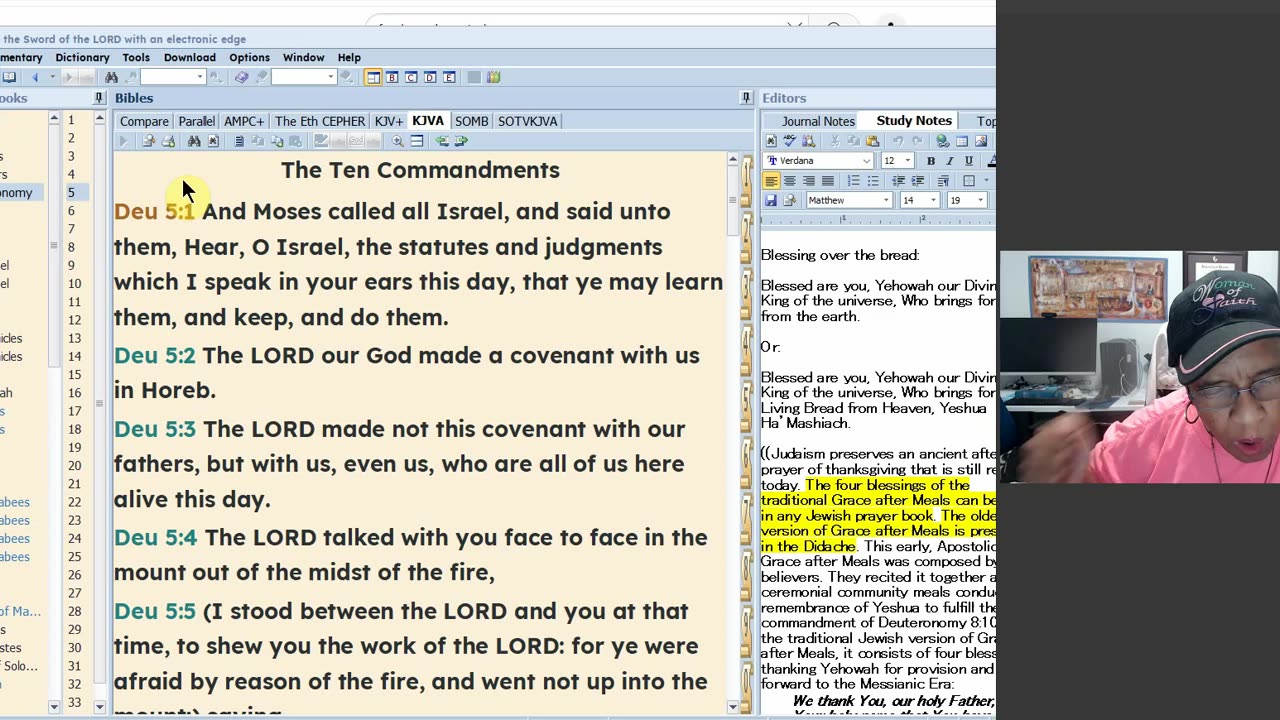Click the highlighted default layout icon
The image size is (1280, 720).
pos(373,77)
